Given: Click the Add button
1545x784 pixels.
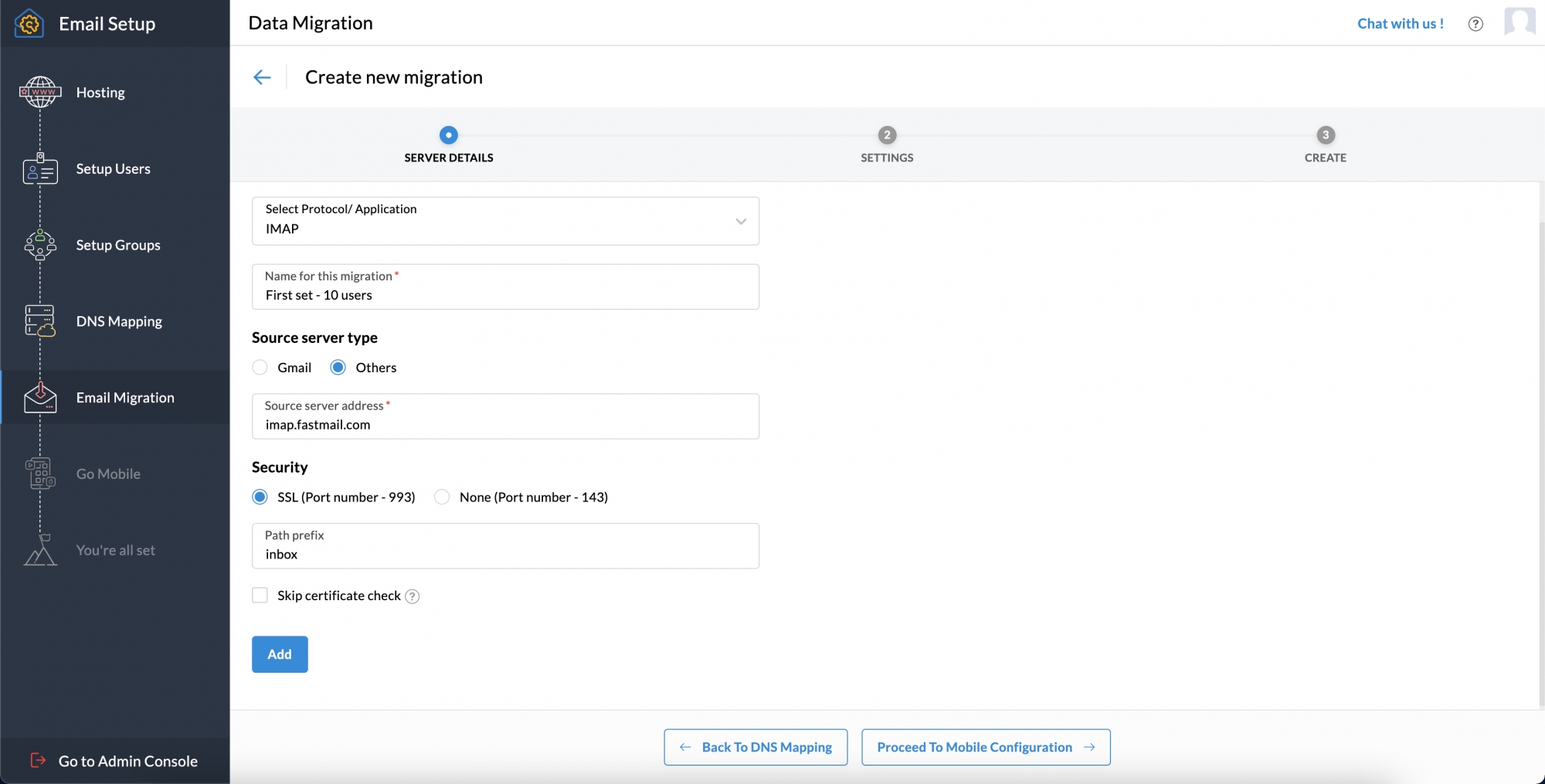Looking at the screenshot, I should (x=279, y=653).
